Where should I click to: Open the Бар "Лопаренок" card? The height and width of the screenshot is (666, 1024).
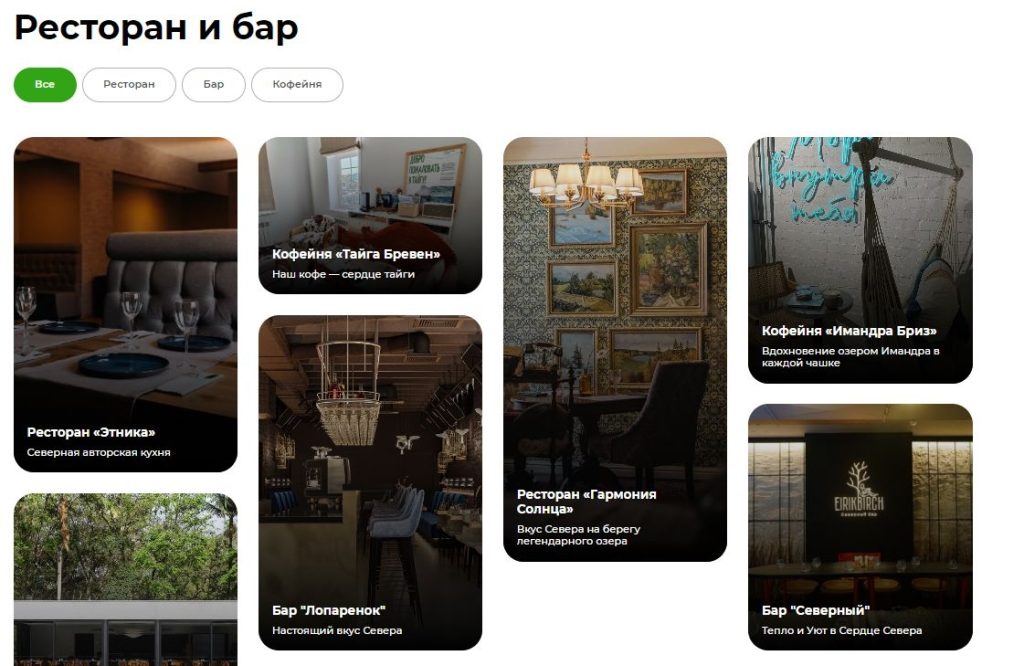click(370, 483)
